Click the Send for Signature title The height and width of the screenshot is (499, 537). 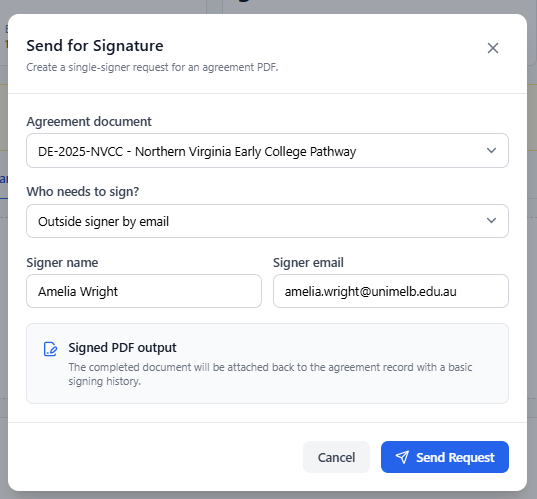point(95,46)
